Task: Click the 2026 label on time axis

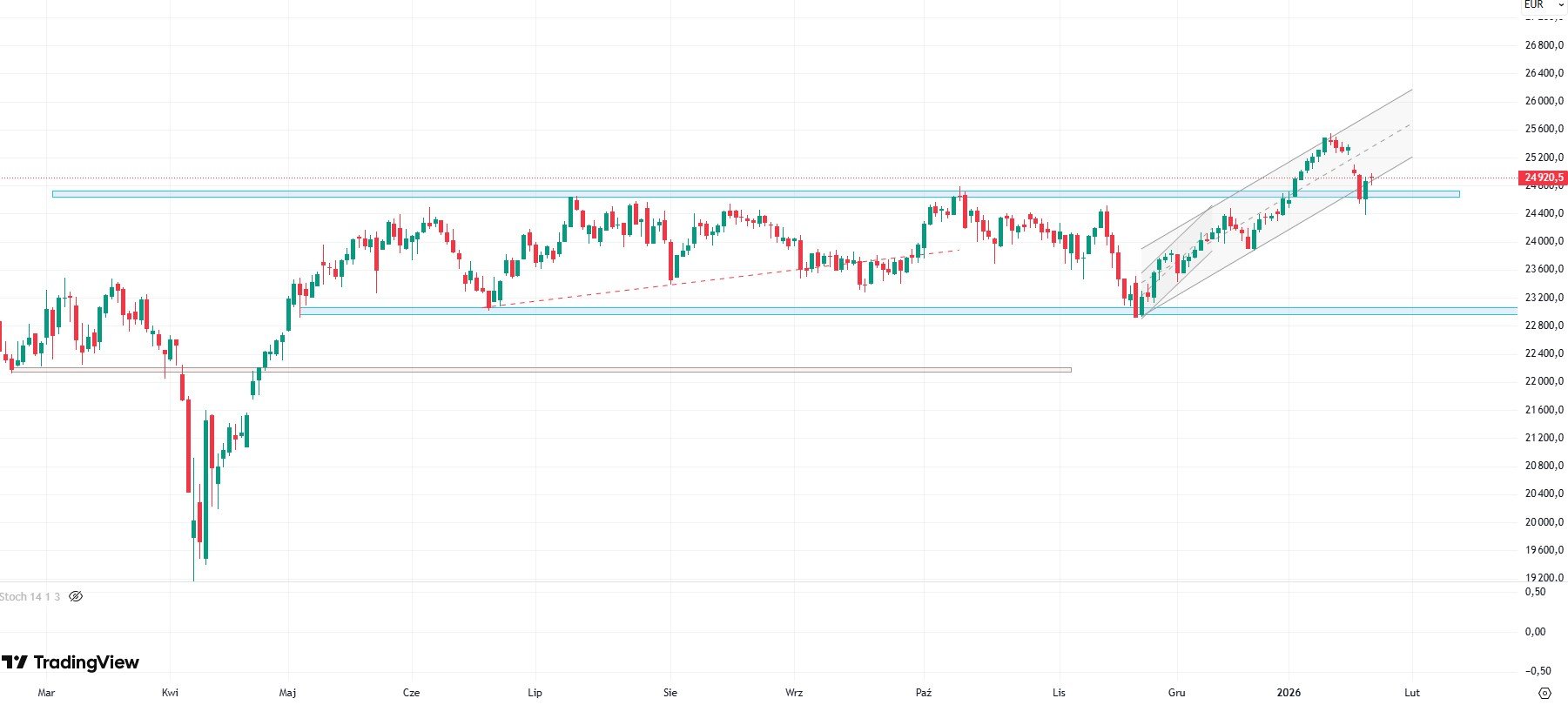Action: pos(1289,693)
